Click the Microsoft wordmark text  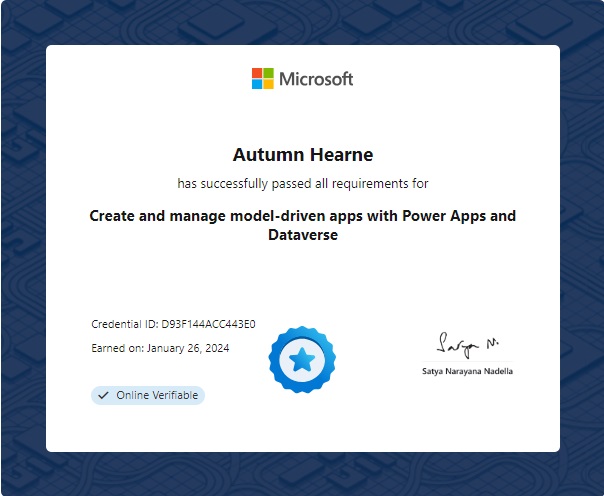pyautogui.click(x=316, y=79)
